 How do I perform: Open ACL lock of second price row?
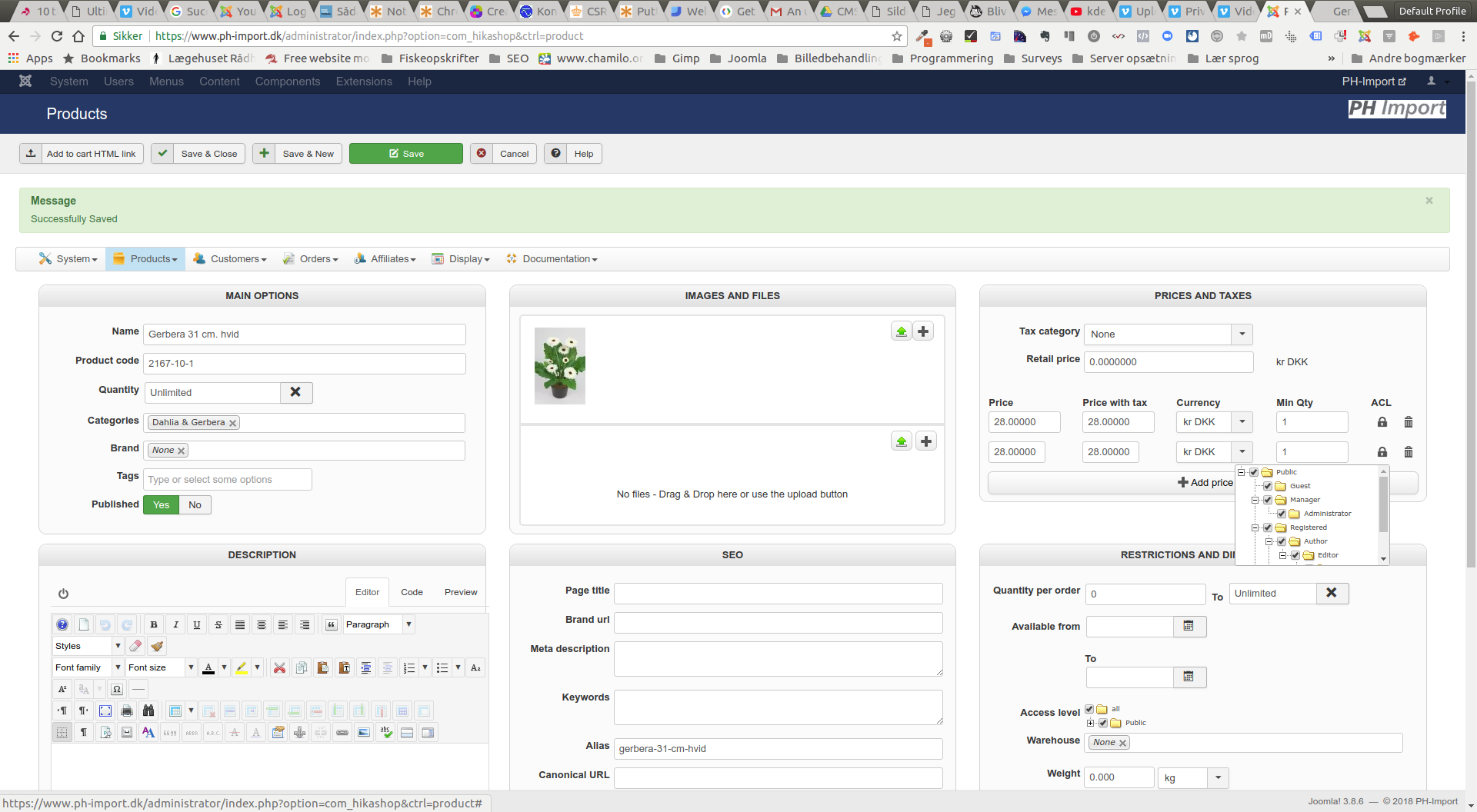tap(1382, 452)
